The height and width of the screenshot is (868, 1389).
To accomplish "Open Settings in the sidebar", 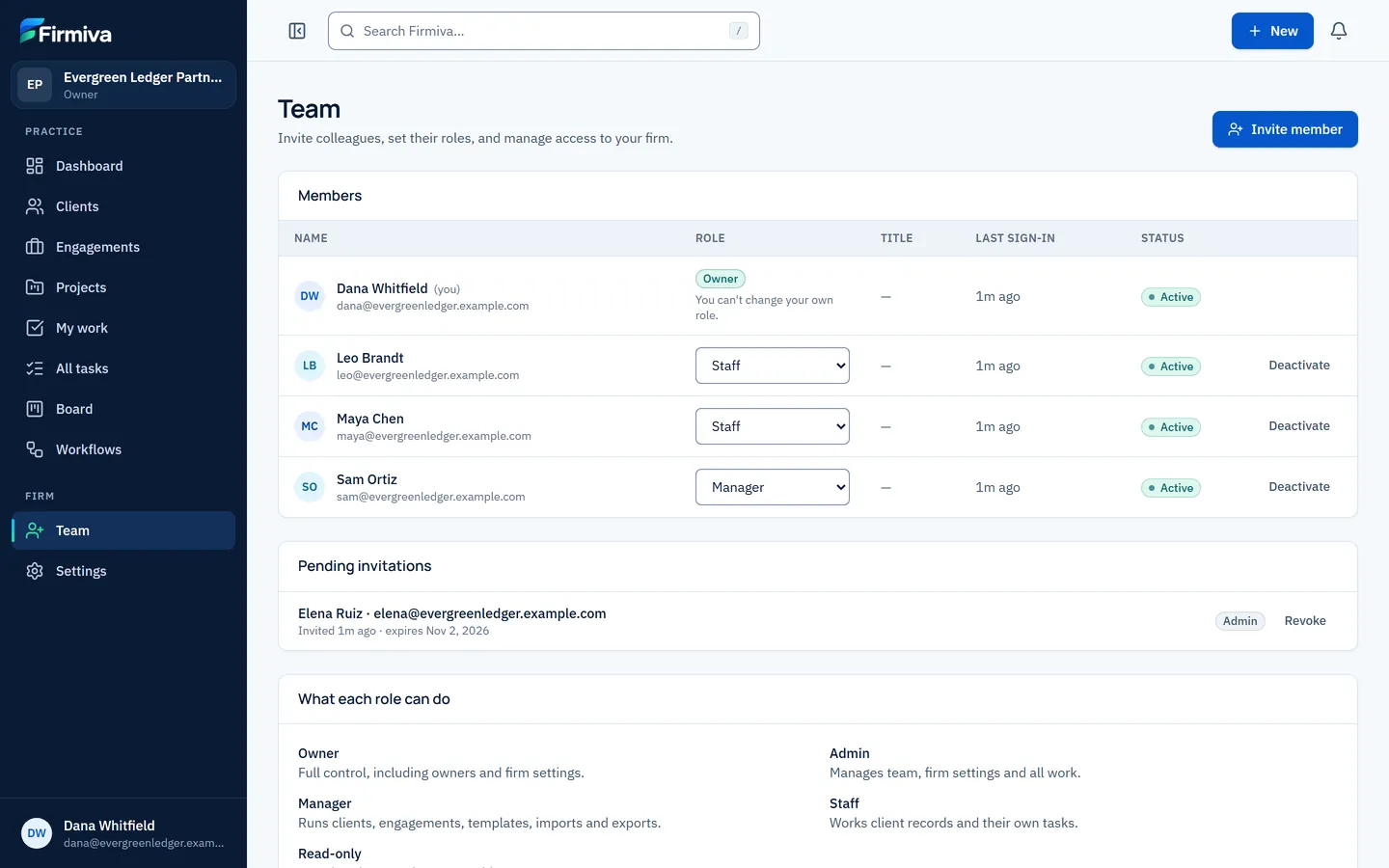I will [123, 571].
